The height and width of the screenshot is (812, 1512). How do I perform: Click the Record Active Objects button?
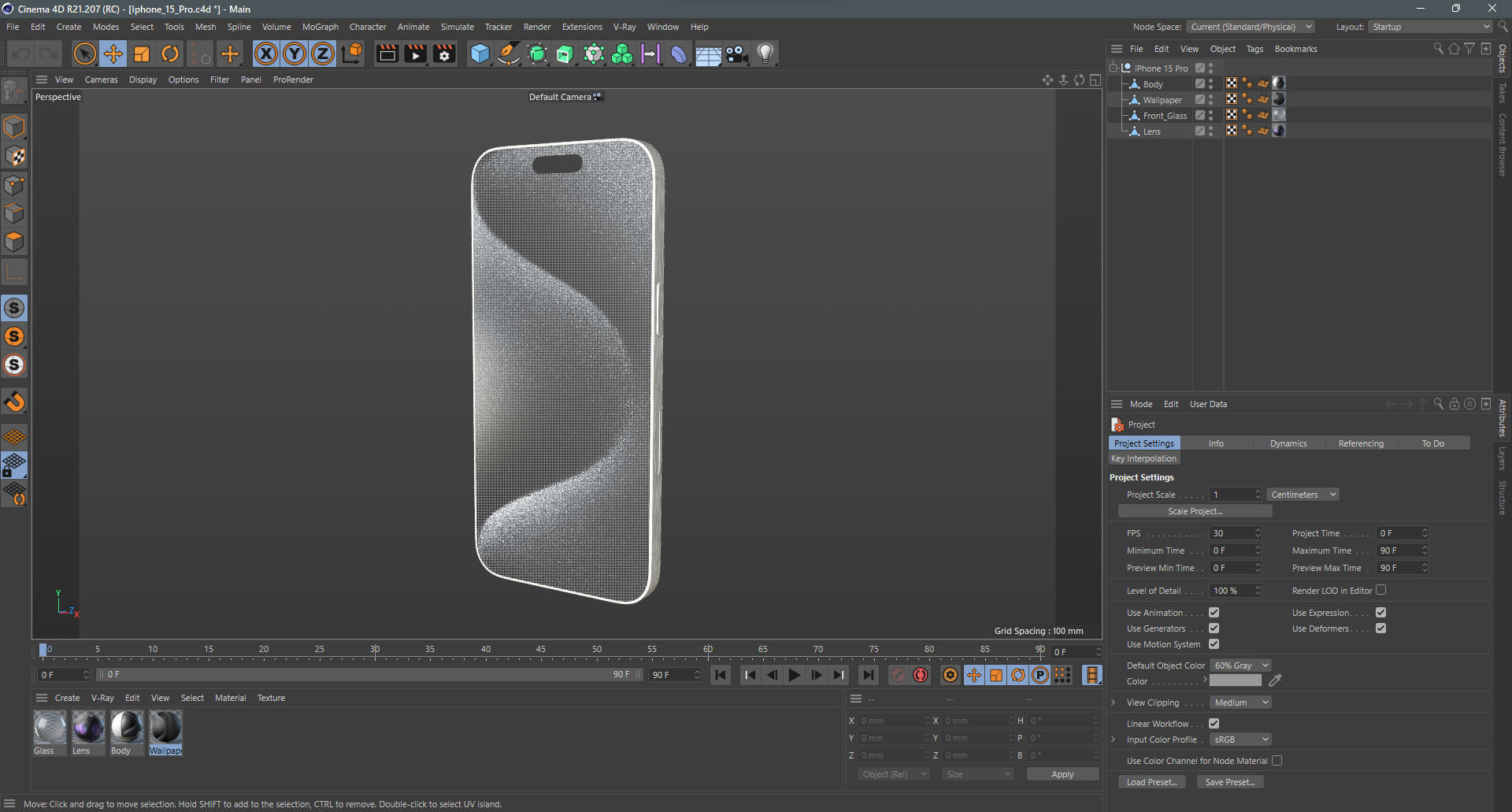click(x=898, y=675)
